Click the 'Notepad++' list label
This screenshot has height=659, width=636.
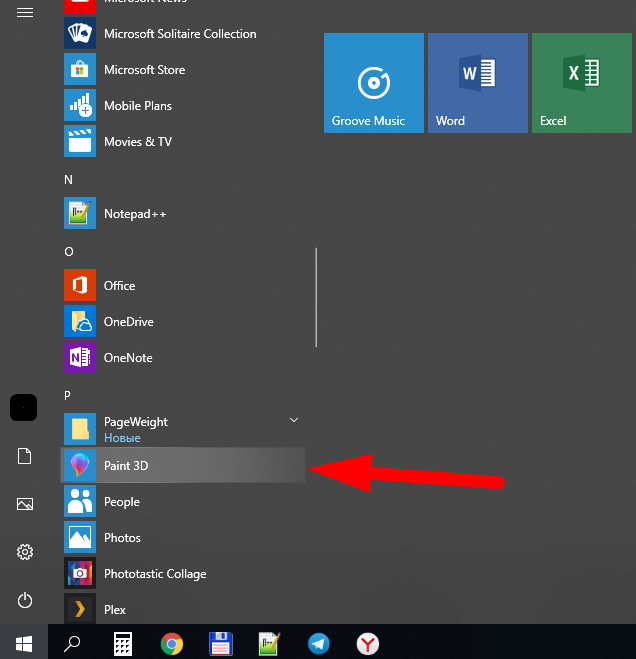[x=135, y=214]
